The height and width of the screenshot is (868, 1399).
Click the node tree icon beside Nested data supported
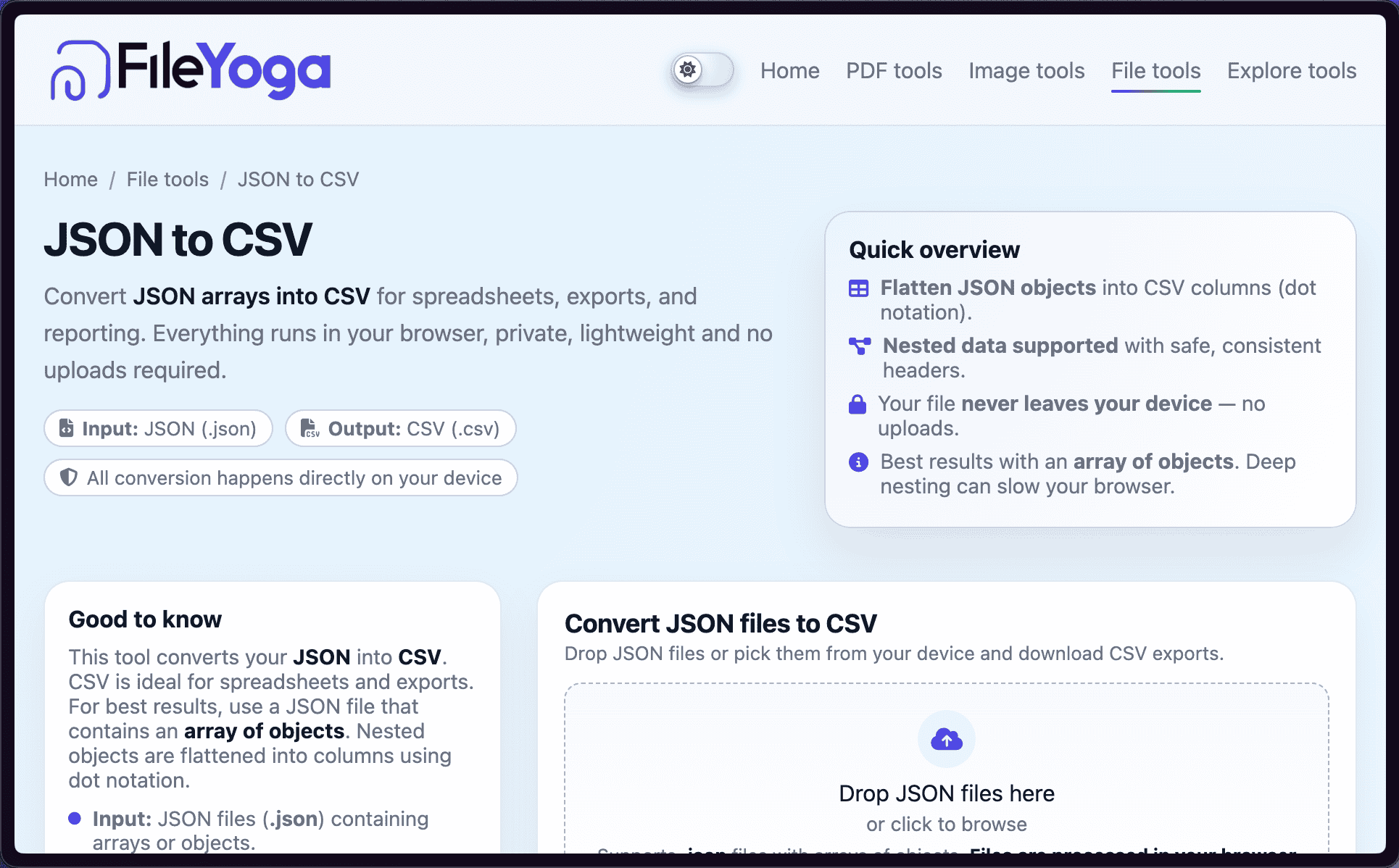(x=860, y=346)
